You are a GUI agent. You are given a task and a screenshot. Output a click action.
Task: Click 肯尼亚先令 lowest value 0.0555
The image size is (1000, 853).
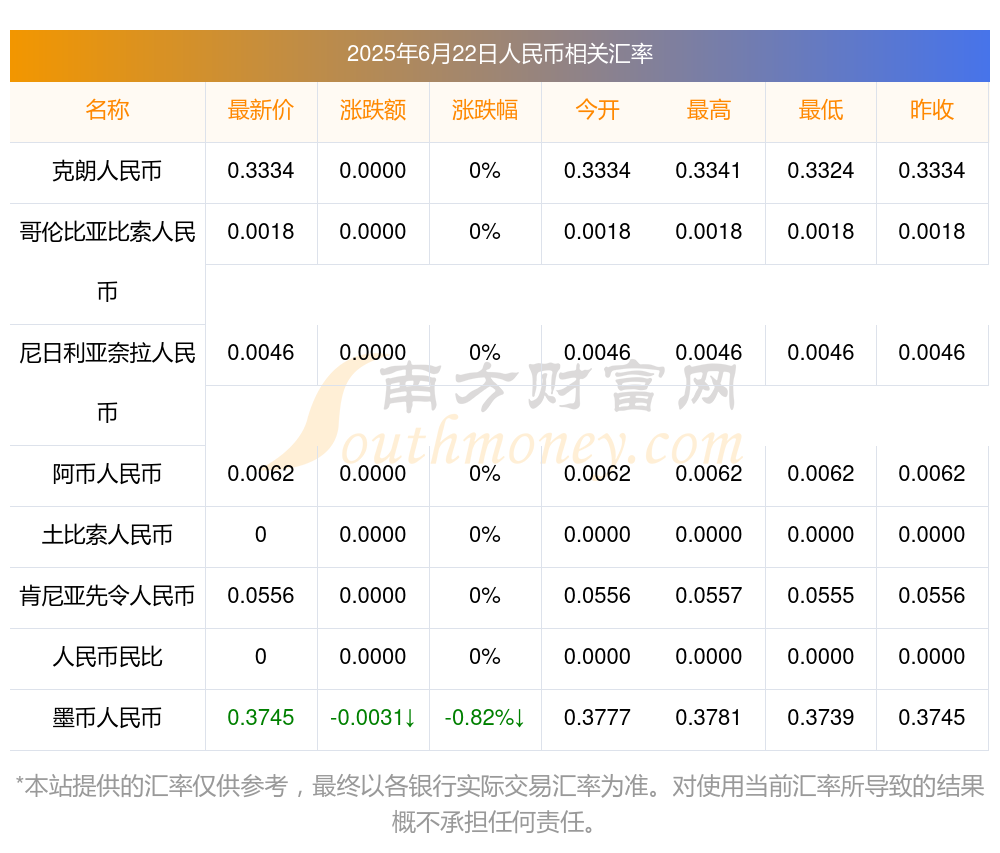pos(821,595)
